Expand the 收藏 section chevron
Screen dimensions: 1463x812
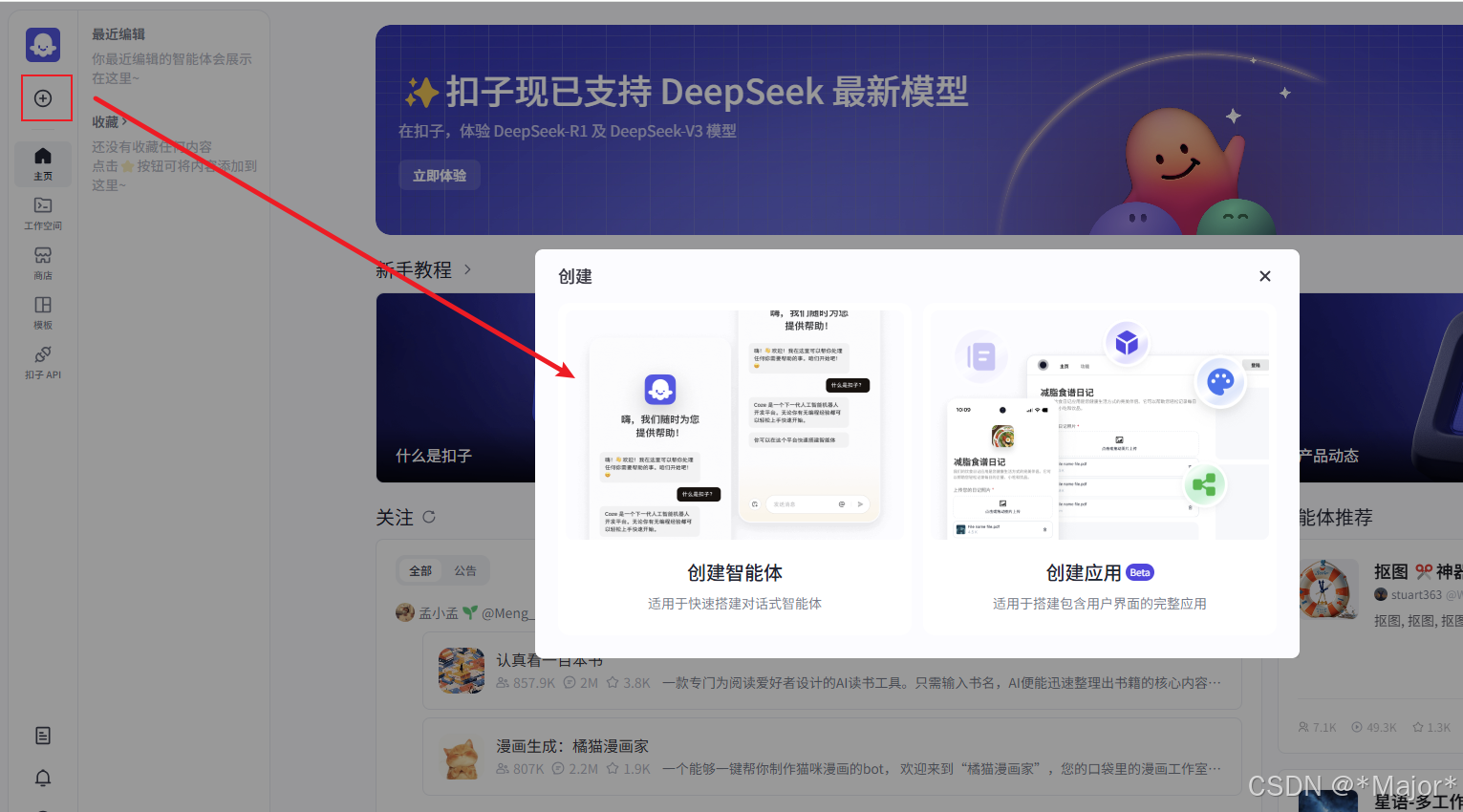coord(124,121)
